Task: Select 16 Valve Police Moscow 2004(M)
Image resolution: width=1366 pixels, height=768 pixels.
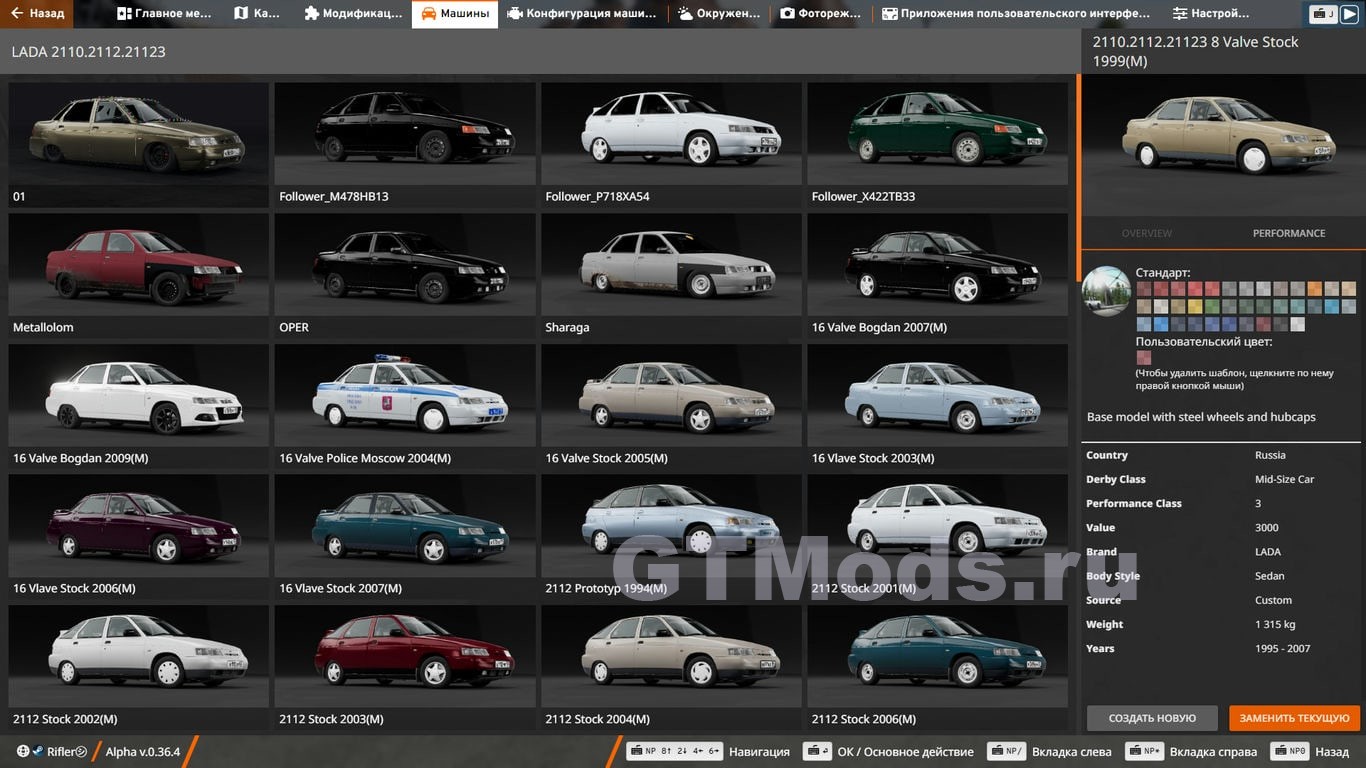Action: tap(405, 406)
